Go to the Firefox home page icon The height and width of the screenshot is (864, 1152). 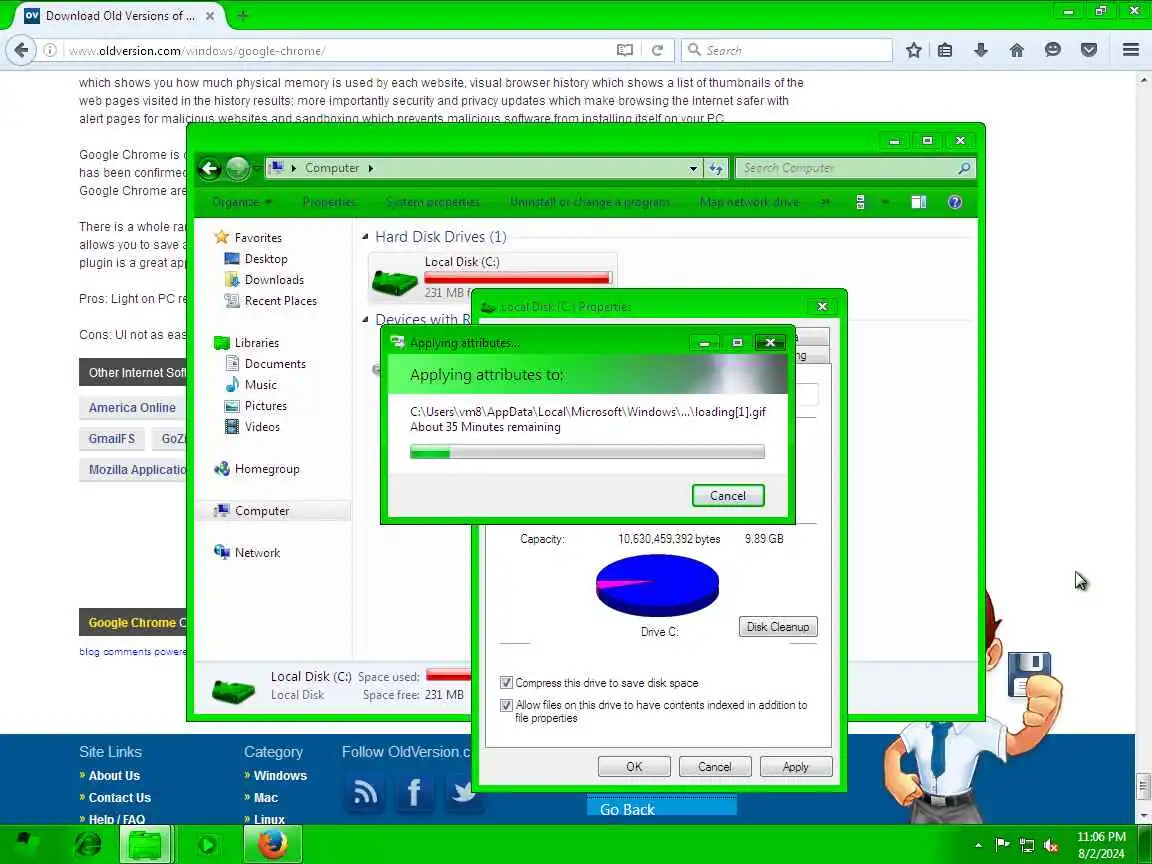point(1016,50)
